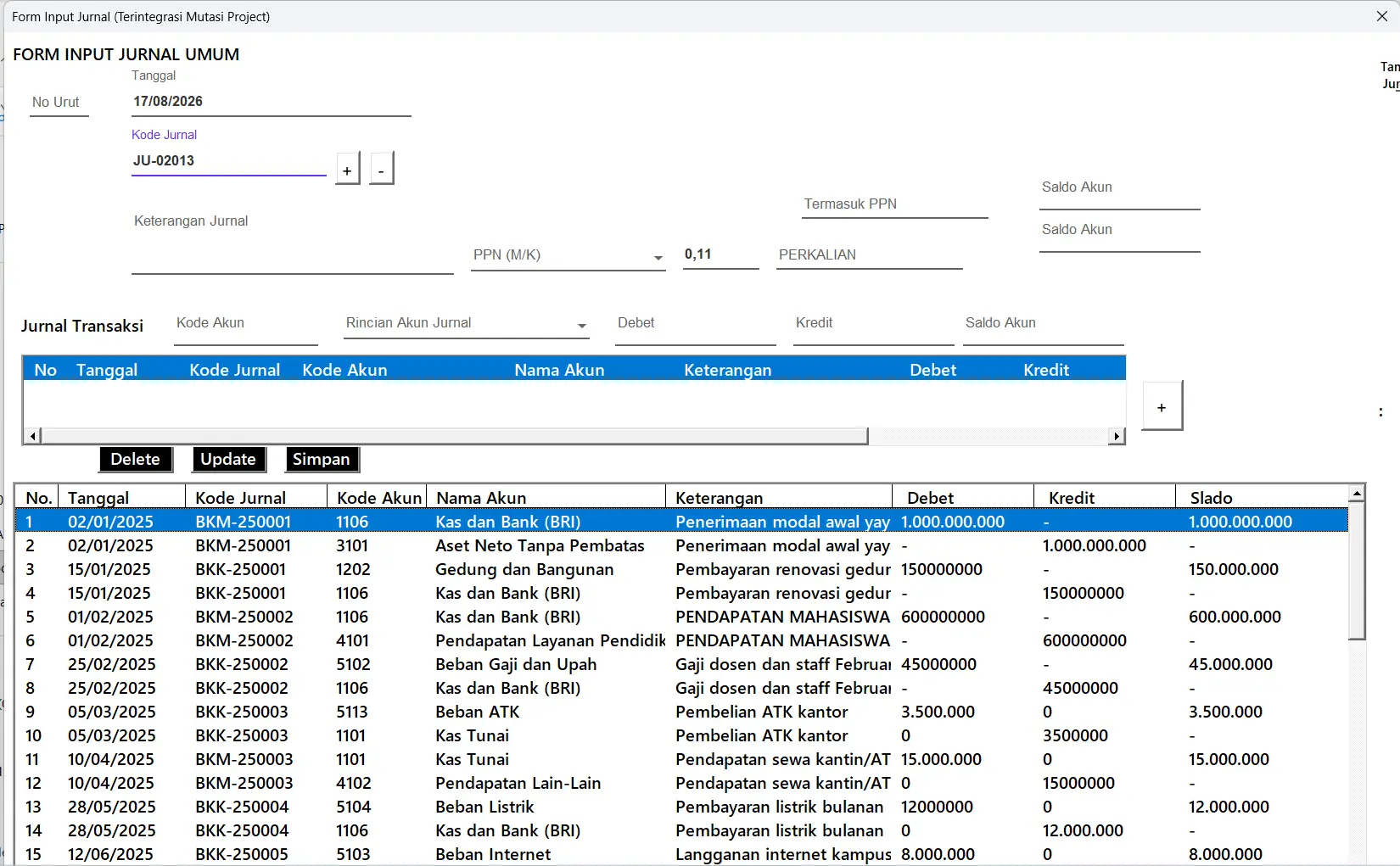Click the Update button
The image size is (1400, 866).
(229, 459)
